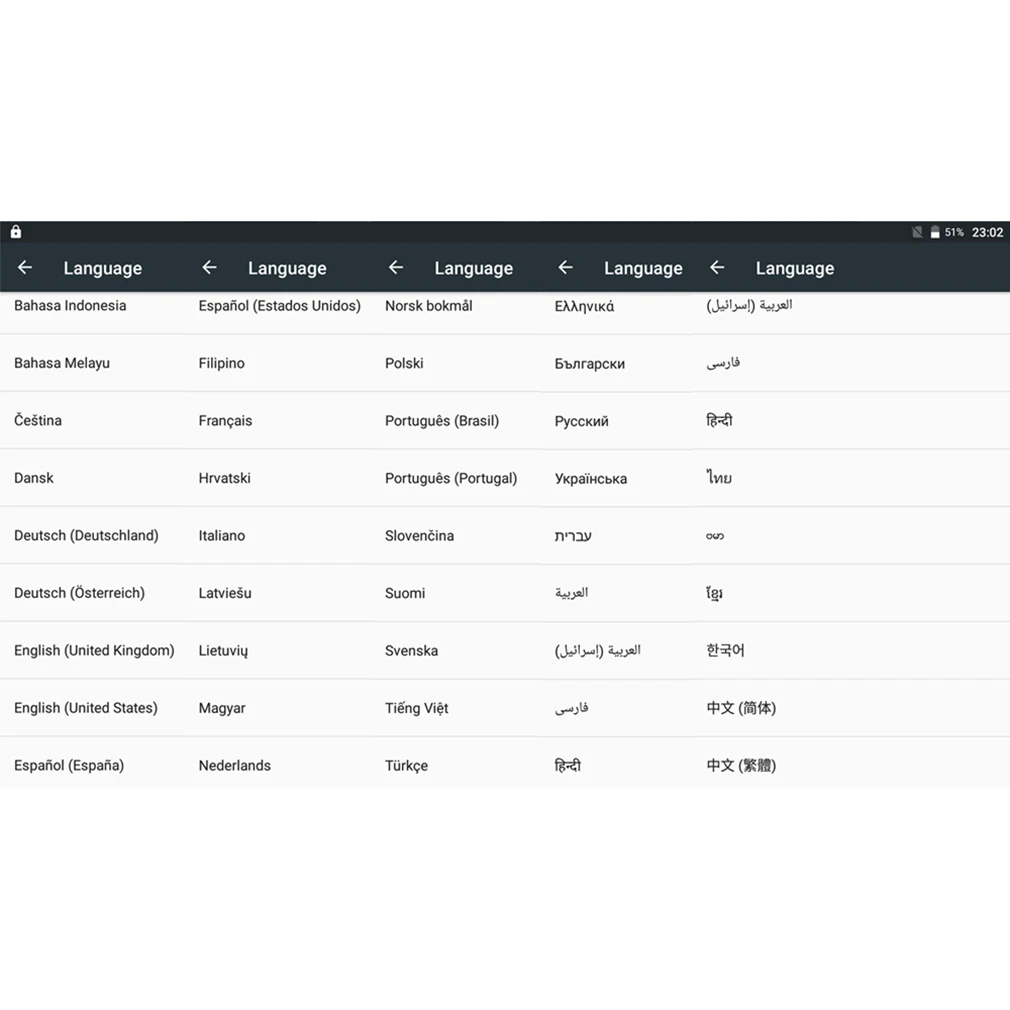Tap the no-SIM-card status icon
Screen dimensions: 1010x1010
coord(917,232)
